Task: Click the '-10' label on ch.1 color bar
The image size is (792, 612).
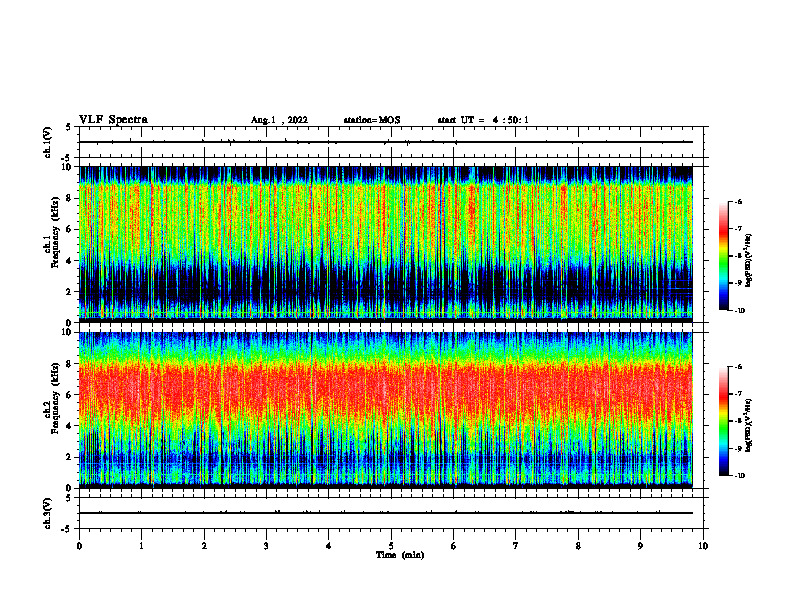Action: (739, 311)
